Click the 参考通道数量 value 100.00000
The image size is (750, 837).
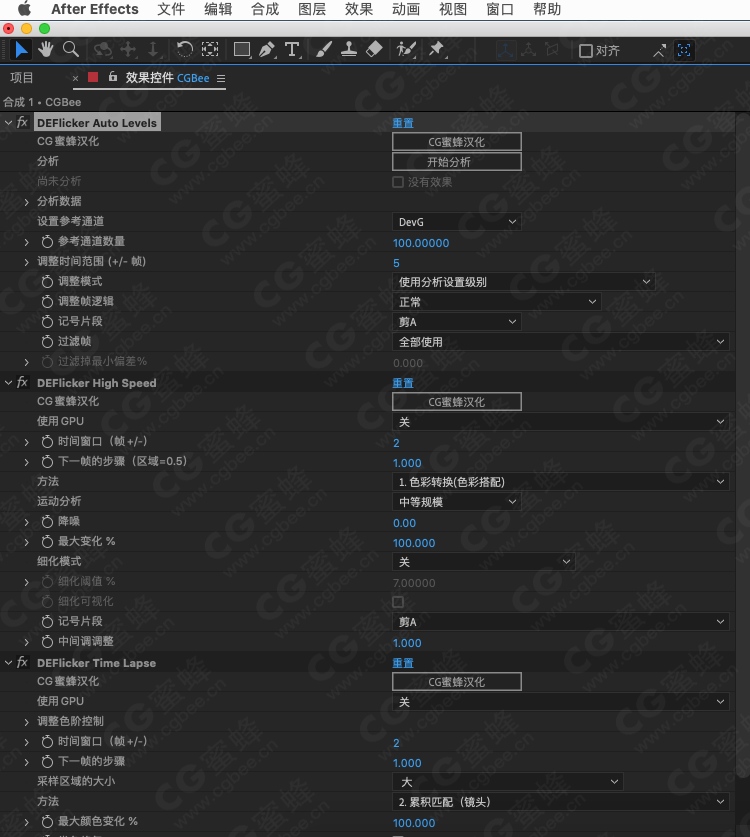(x=421, y=243)
